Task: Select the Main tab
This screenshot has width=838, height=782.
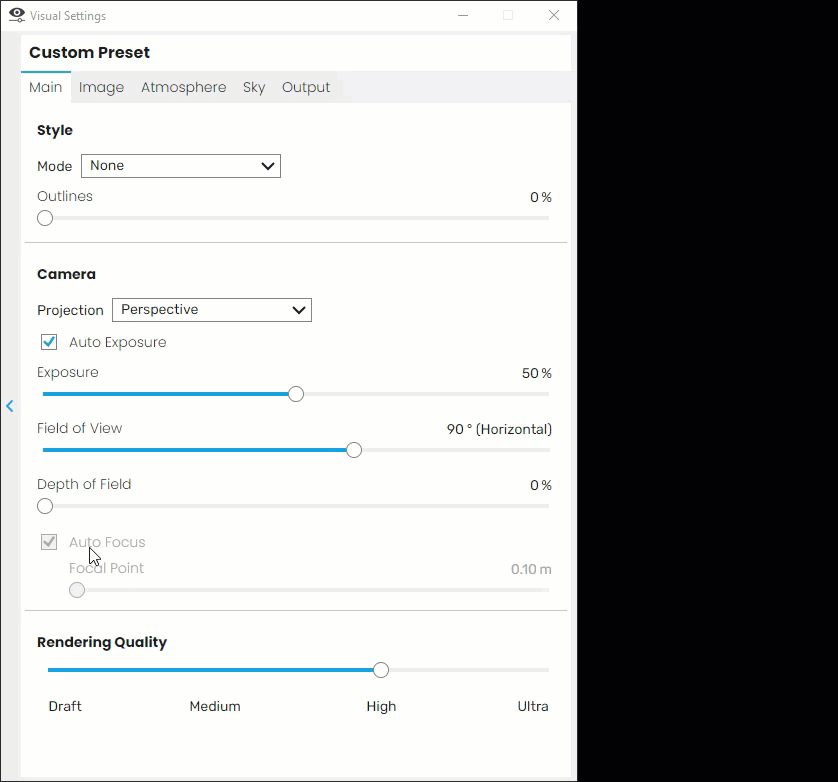Action: point(45,87)
